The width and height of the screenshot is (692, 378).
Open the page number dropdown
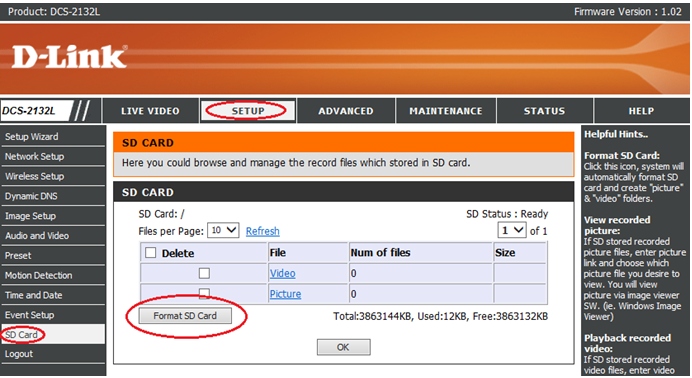coord(512,230)
